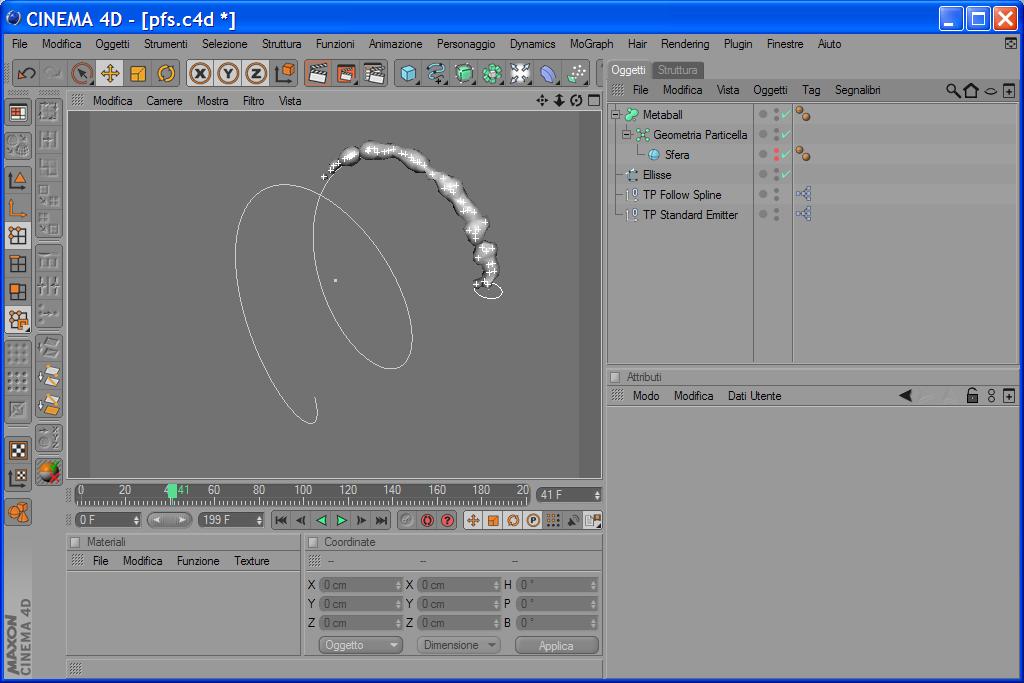Viewport: 1024px width, 683px height.
Task: Toggle Metaball enabled checkmark
Action: 786,114
